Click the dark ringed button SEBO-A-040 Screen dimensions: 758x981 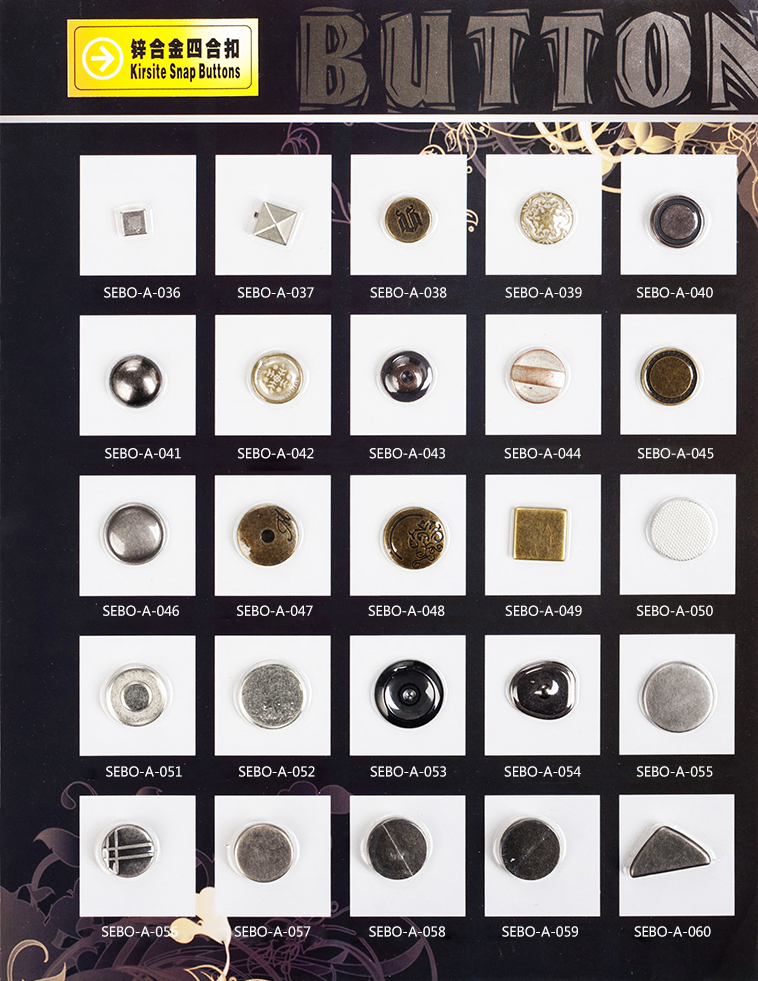677,220
